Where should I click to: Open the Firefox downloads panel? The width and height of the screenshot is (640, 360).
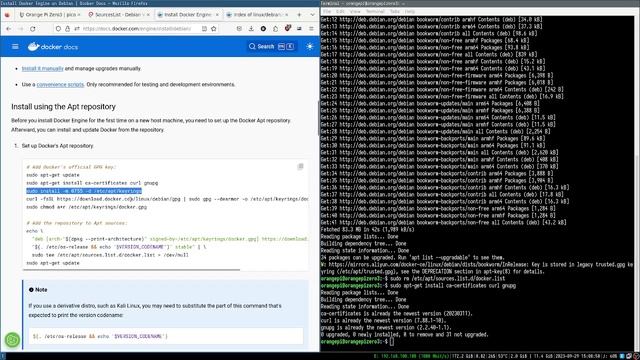(x=251, y=29)
